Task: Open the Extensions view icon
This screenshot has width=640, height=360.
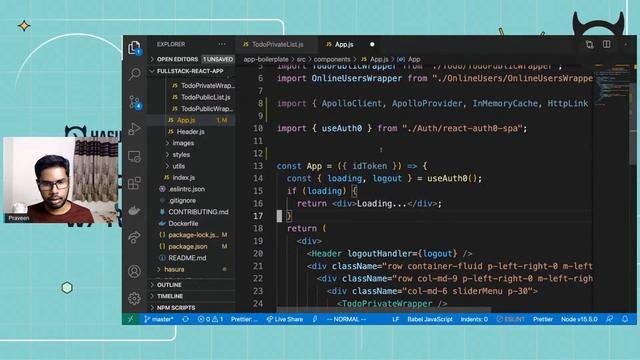Action: coord(134,183)
